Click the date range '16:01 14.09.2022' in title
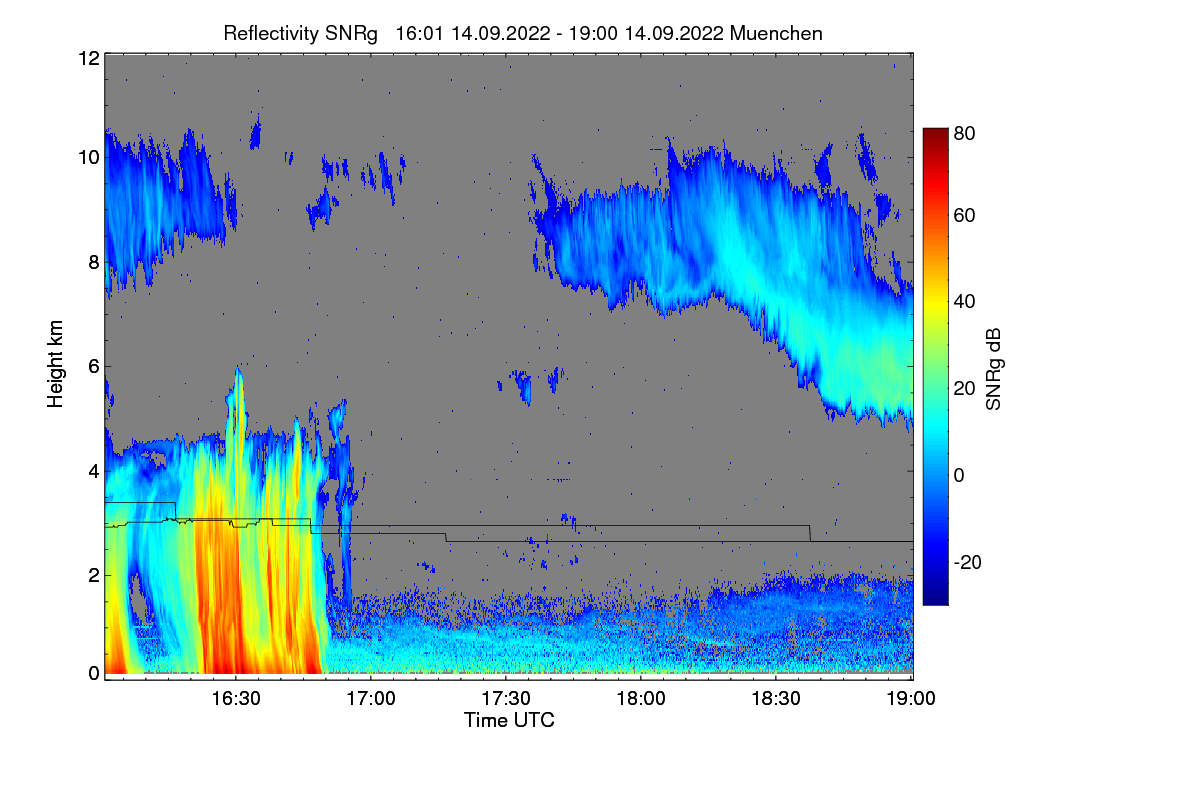 pos(473,33)
